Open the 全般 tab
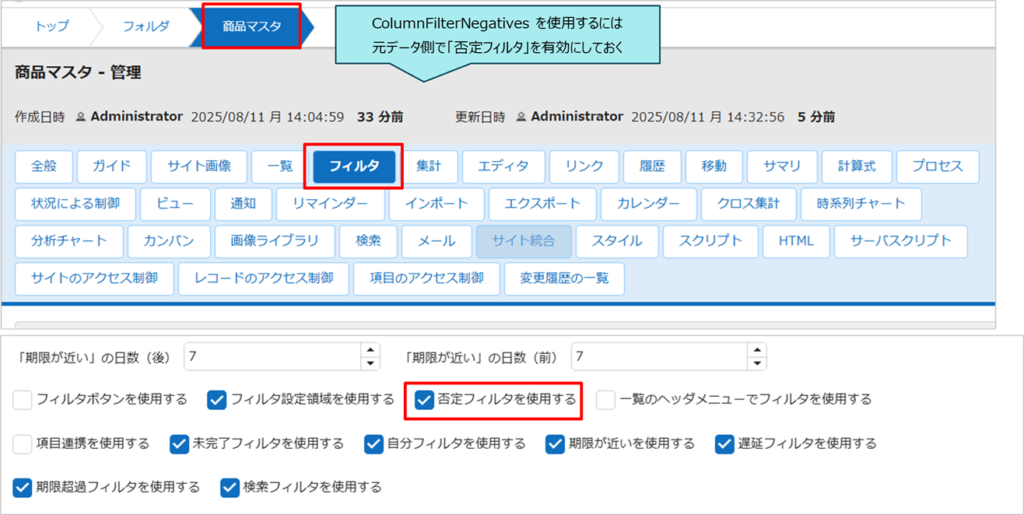The width and height of the screenshot is (1024, 515). (x=44, y=166)
